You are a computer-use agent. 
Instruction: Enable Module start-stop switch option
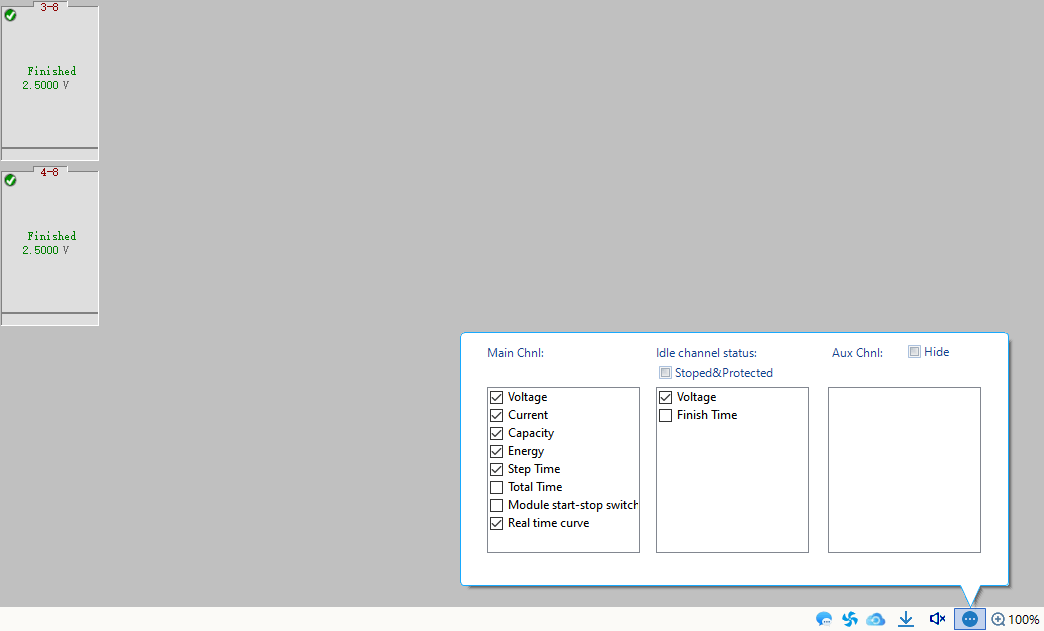[496, 505]
